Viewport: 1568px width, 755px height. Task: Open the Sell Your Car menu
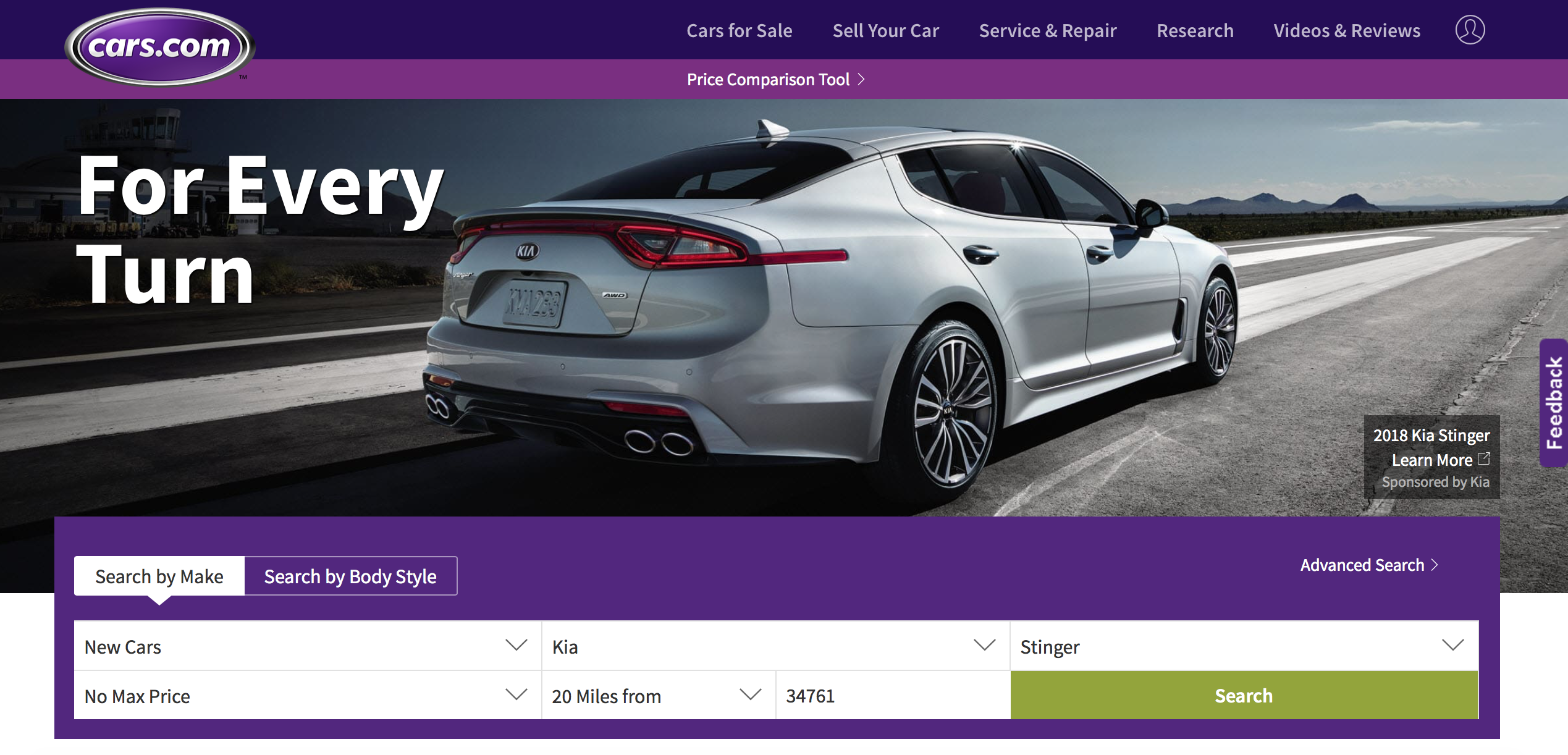coord(885,30)
